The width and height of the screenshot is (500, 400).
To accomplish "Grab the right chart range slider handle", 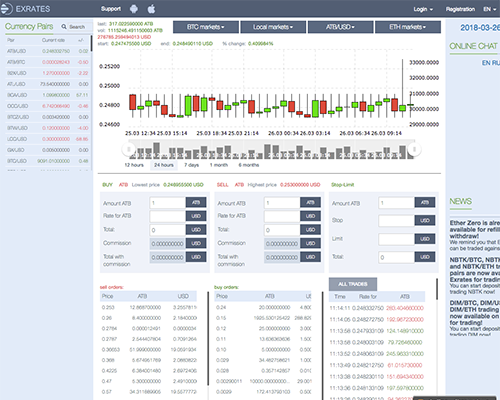I will coord(414,149).
